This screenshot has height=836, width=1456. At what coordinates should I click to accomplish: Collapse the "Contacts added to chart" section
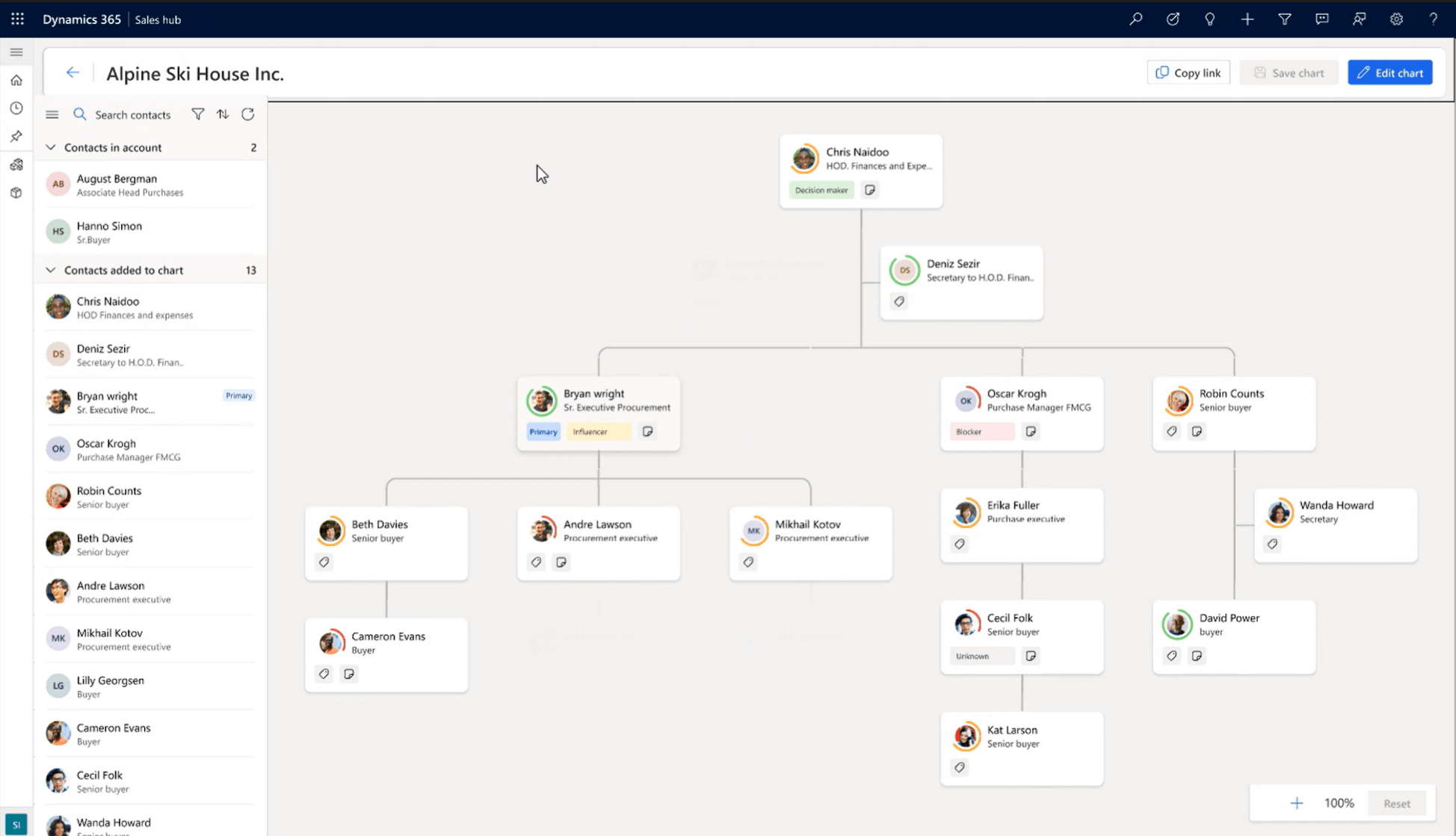(50, 270)
